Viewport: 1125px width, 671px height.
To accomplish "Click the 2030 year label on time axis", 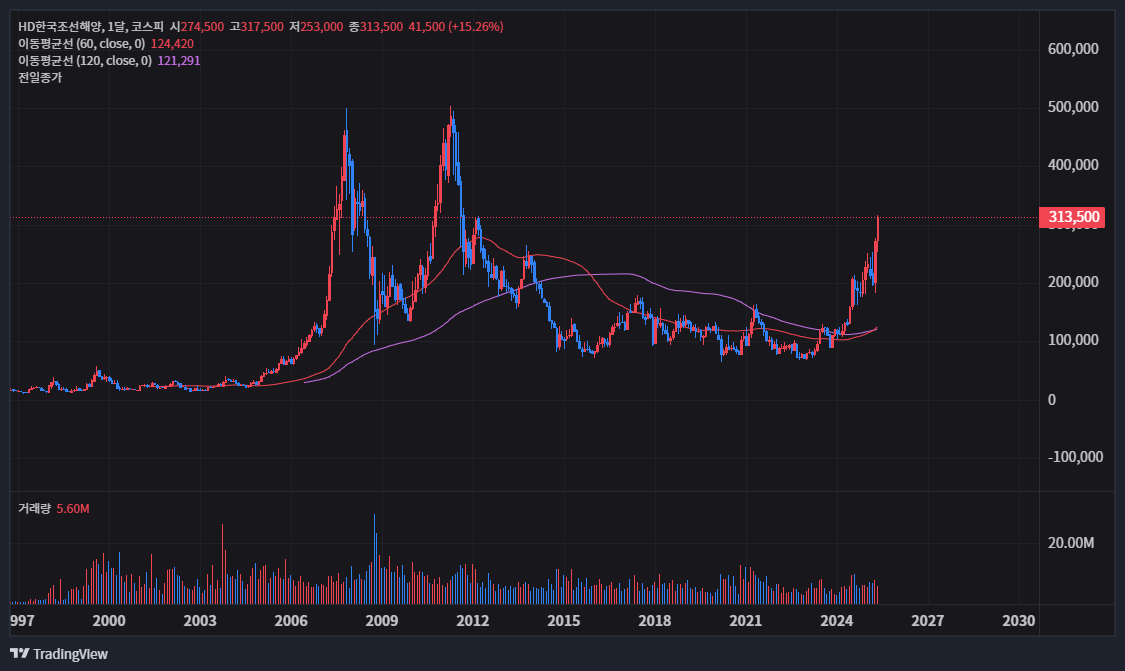I will pos(1019,621).
